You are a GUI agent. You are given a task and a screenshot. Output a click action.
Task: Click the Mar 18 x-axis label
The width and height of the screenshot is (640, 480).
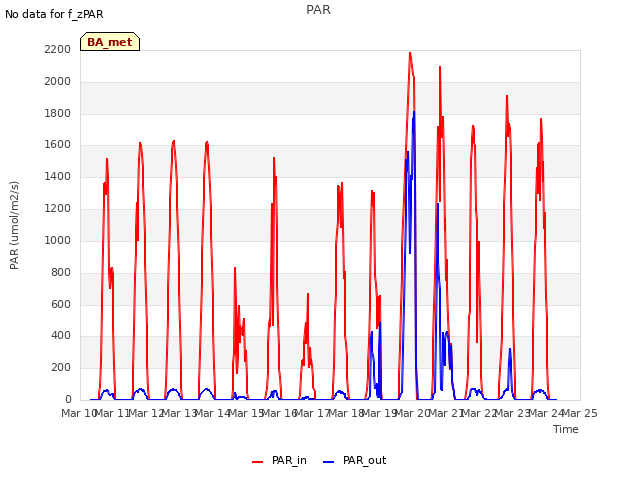click(x=346, y=413)
